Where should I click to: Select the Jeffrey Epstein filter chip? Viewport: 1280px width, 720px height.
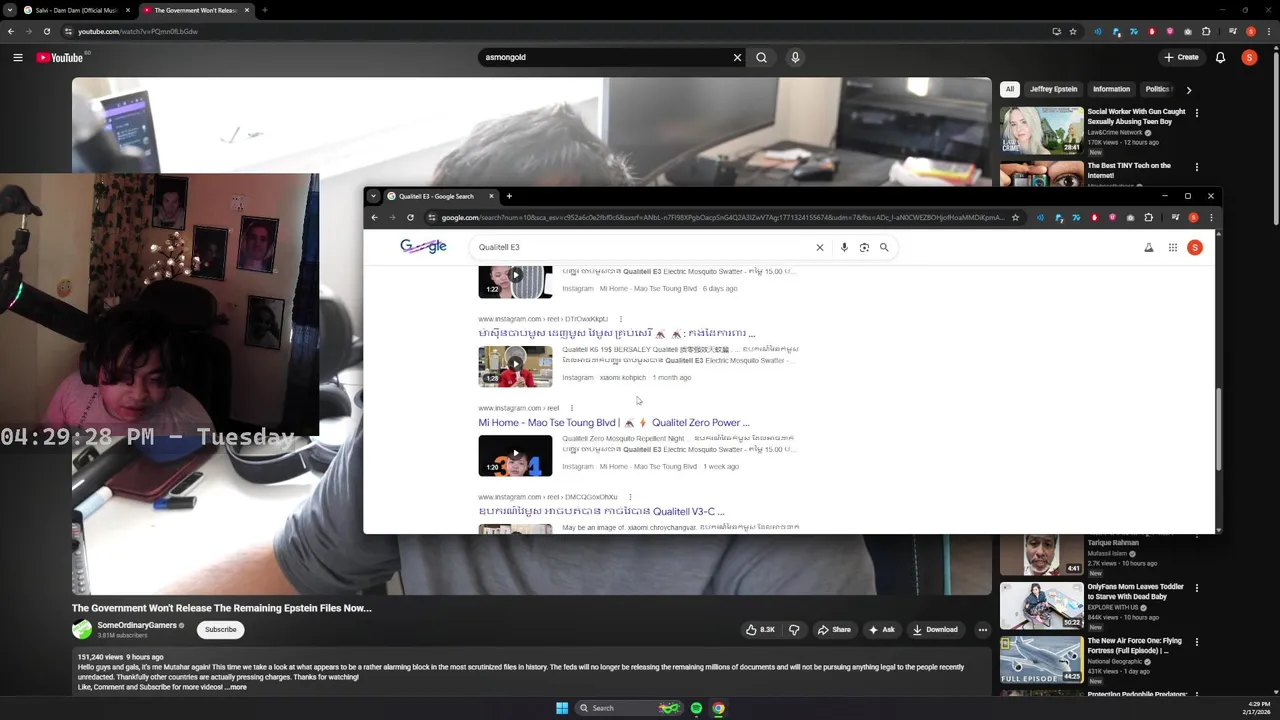[1053, 89]
